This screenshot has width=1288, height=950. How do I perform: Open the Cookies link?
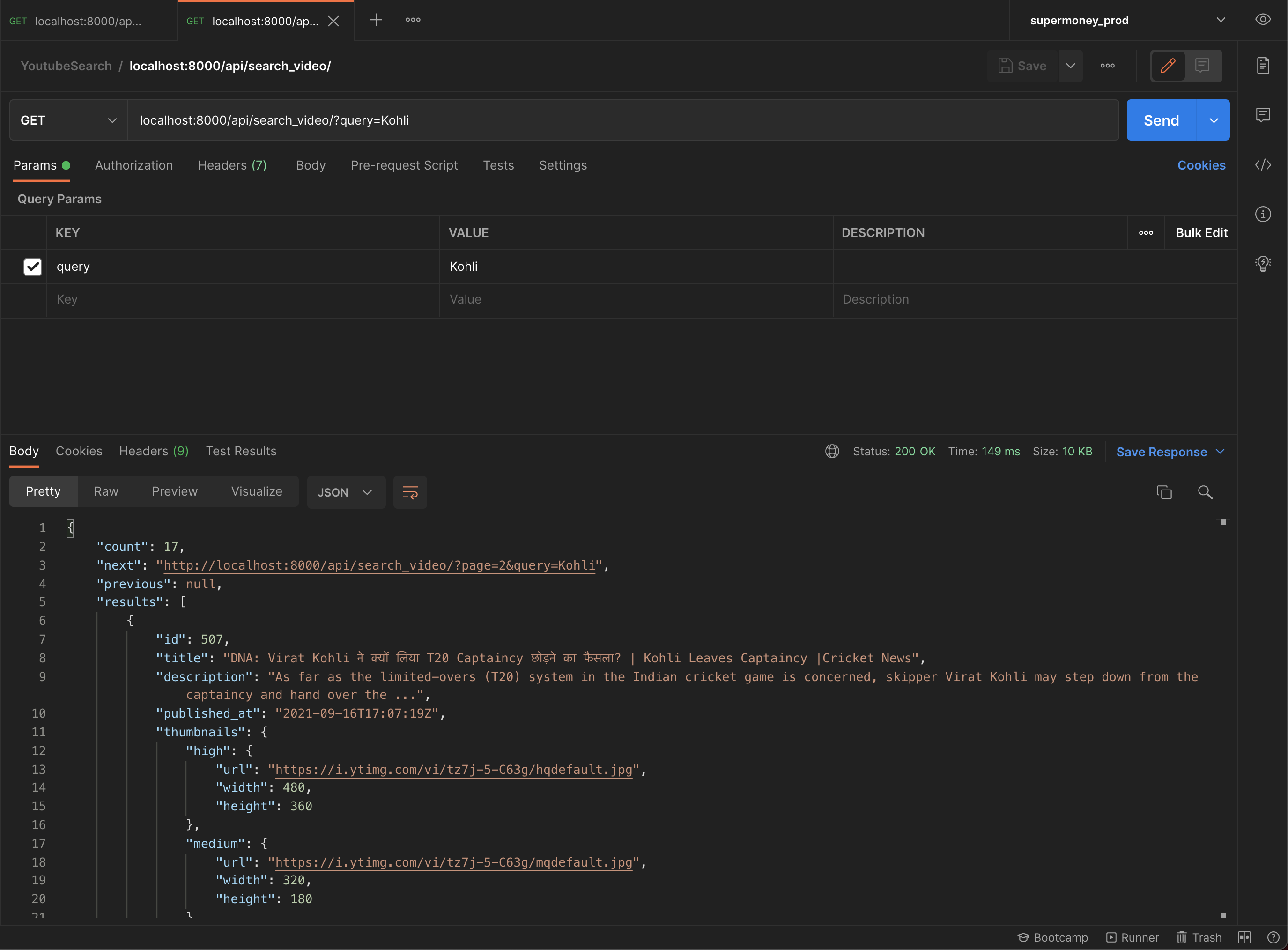(x=1200, y=166)
